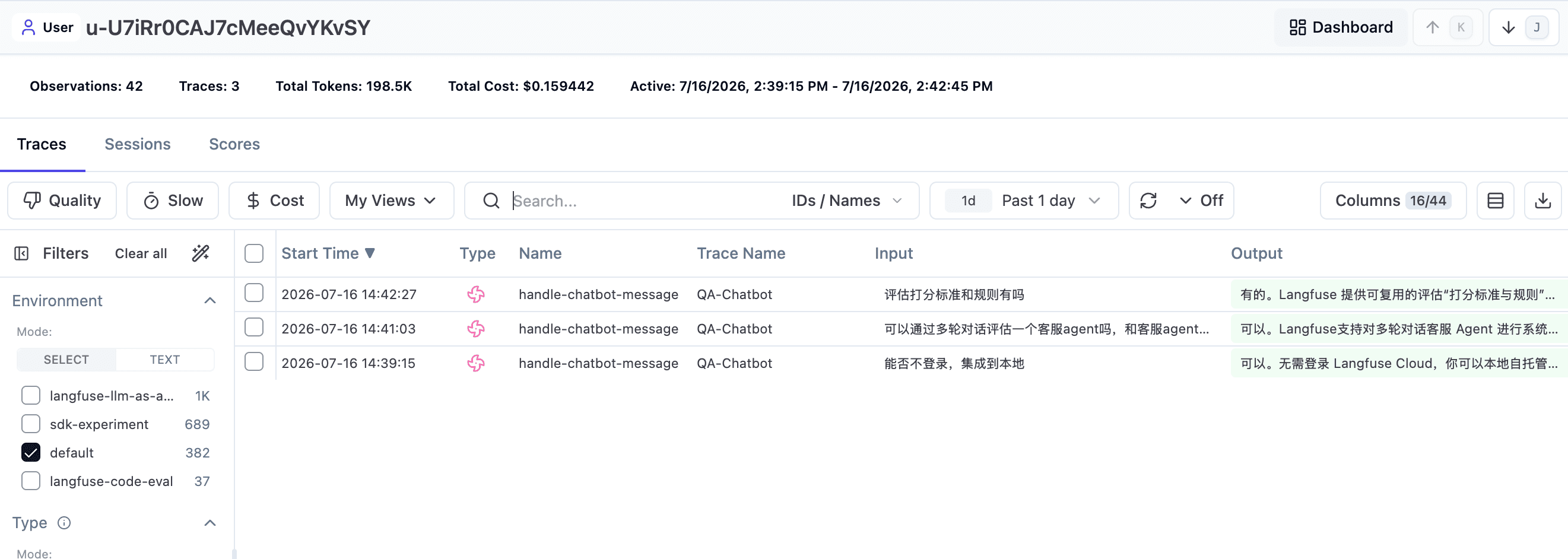This screenshot has height=559, width=1568.
Task: Change the table row height icon
Action: pyautogui.click(x=1495, y=201)
